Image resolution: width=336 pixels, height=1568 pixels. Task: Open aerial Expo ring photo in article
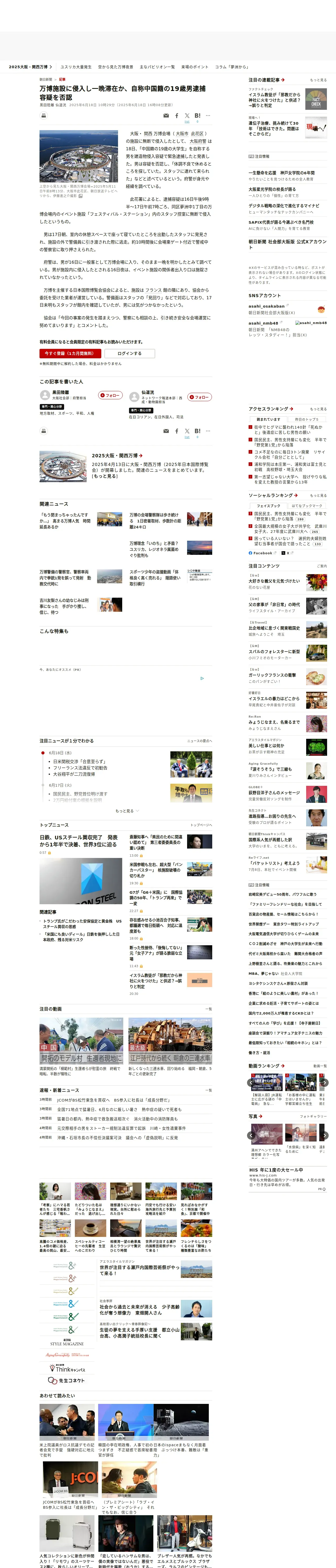coord(79,157)
